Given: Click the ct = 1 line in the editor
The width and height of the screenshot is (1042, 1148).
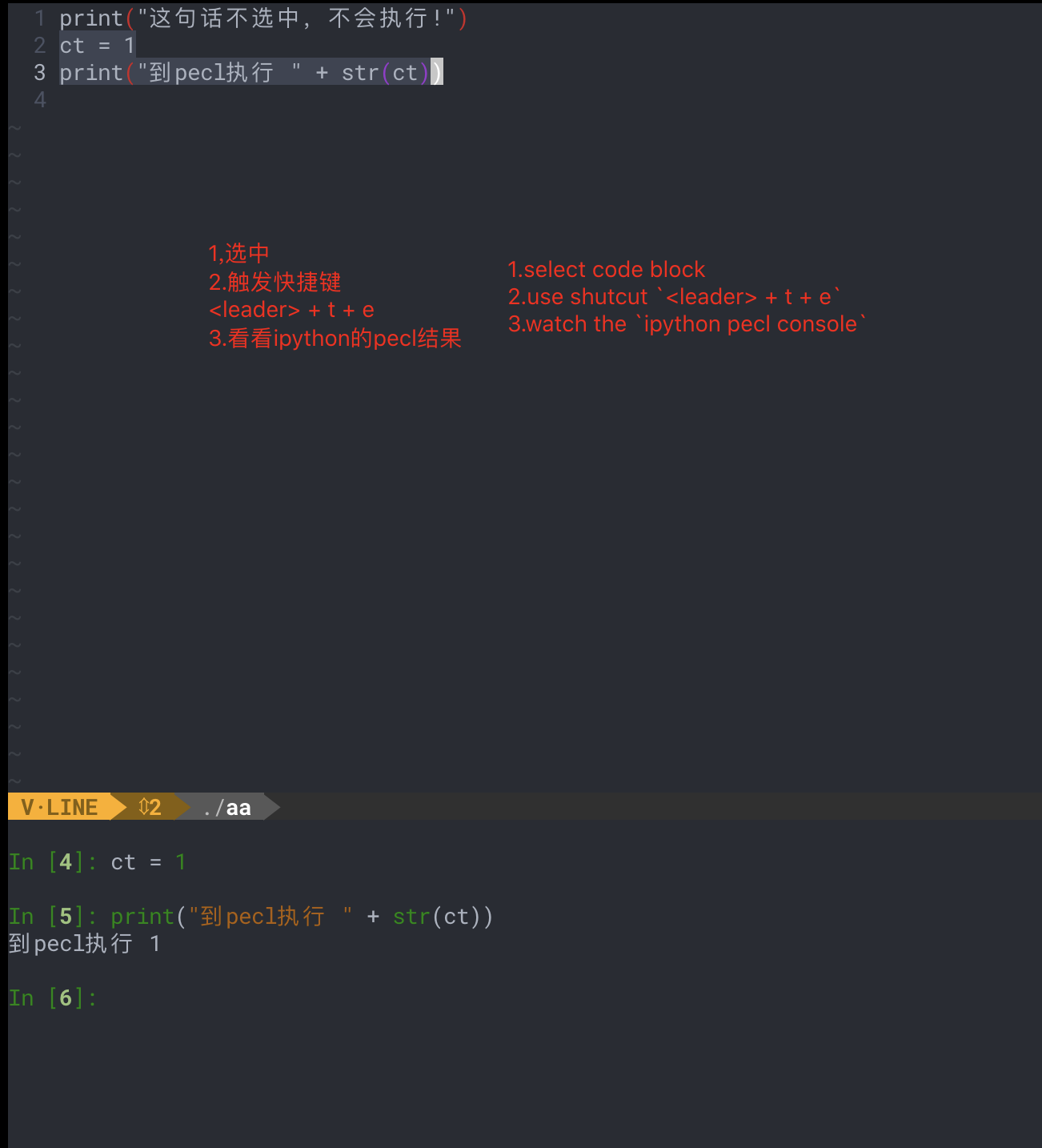Looking at the screenshot, I should [x=96, y=46].
